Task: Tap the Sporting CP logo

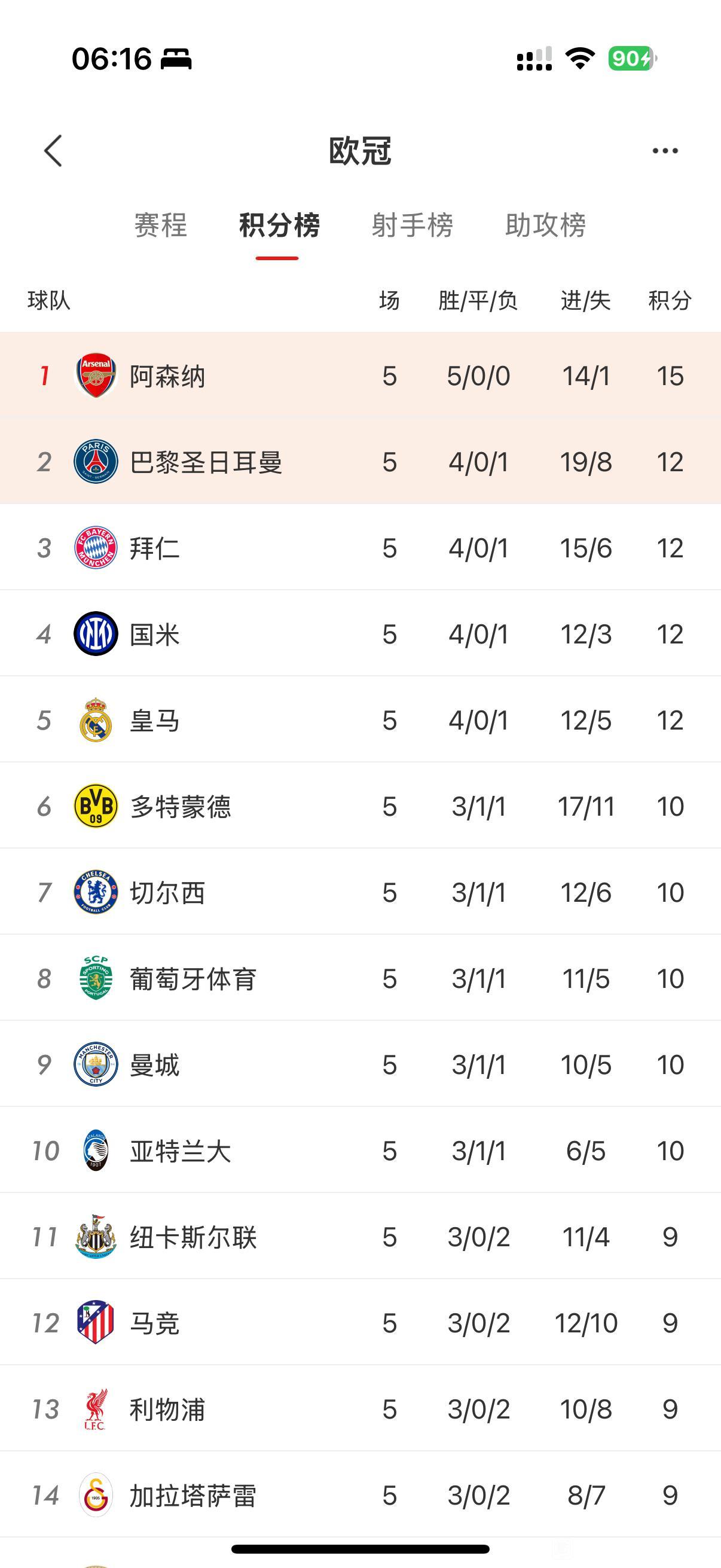Action: coord(96,978)
